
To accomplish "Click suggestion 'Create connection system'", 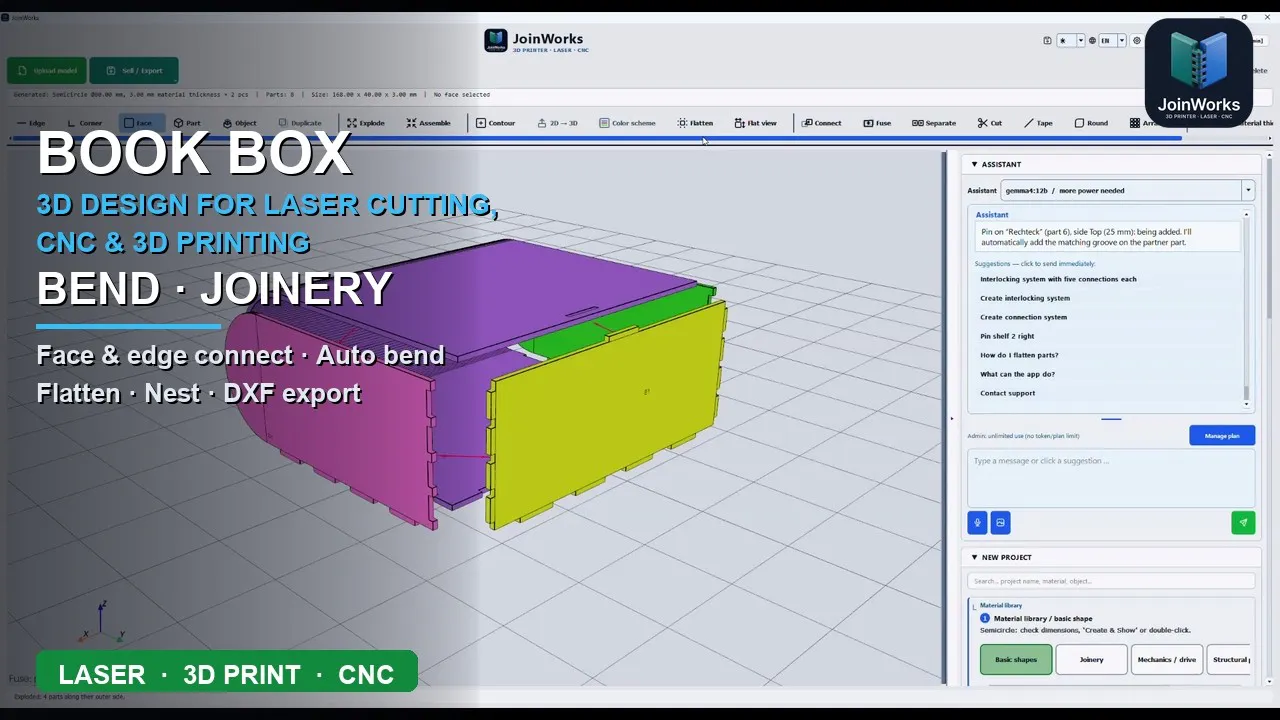I will pos(1023,317).
